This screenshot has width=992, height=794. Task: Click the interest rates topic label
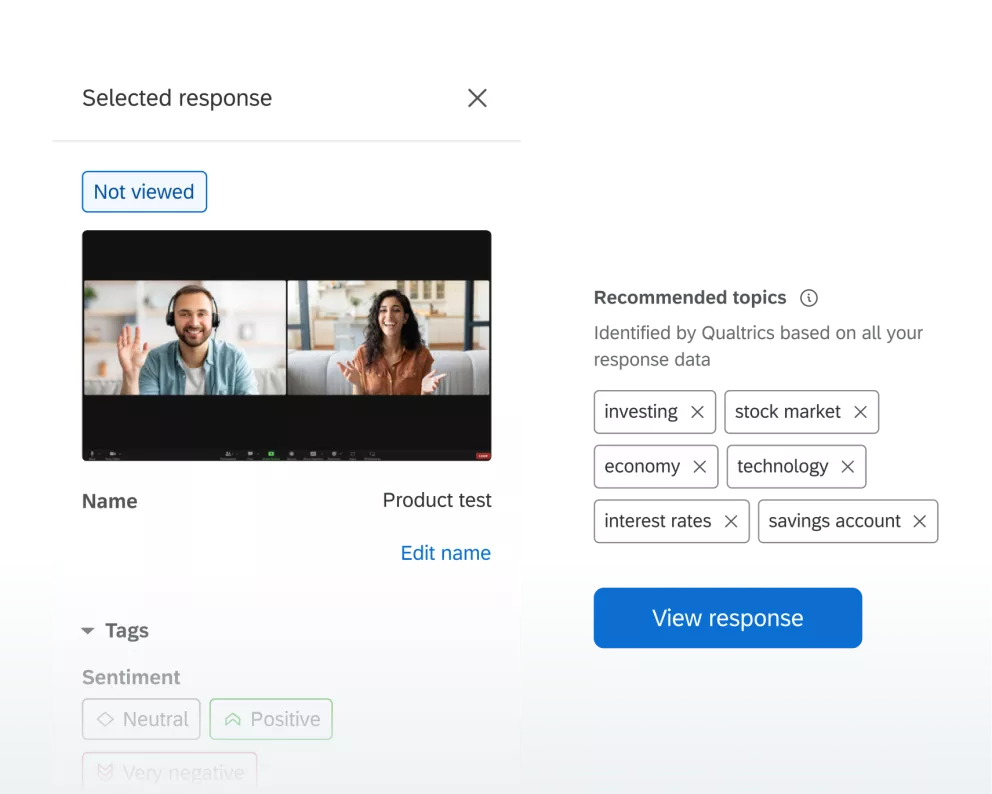pyautogui.click(x=657, y=521)
